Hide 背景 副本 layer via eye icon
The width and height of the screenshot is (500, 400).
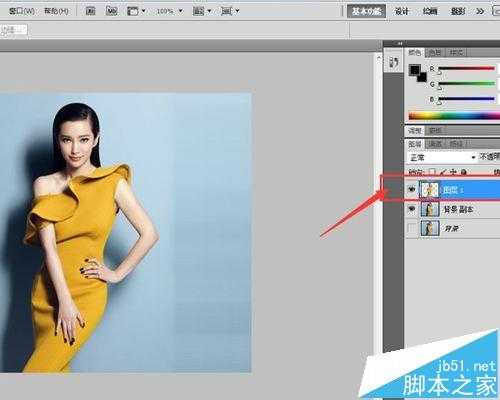(412, 209)
